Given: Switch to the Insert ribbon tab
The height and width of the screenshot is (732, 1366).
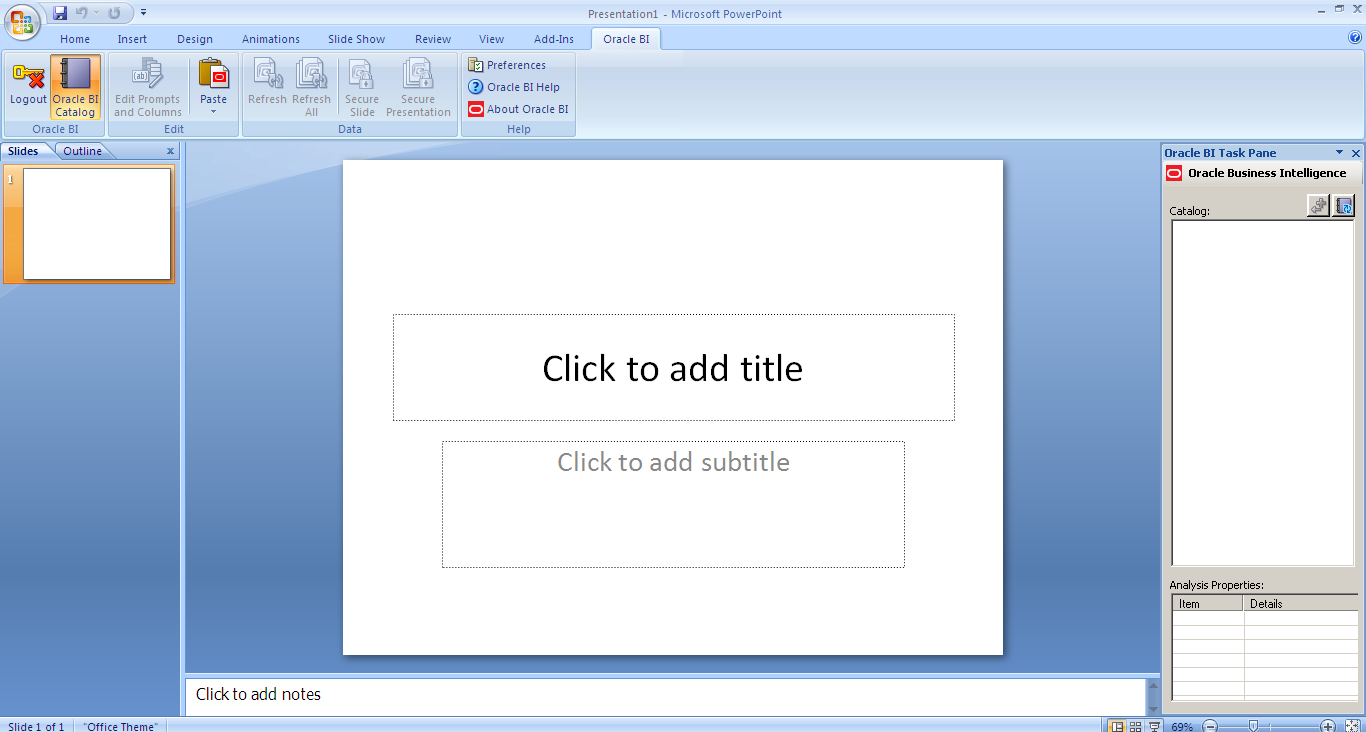Looking at the screenshot, I should pos(132,39).
